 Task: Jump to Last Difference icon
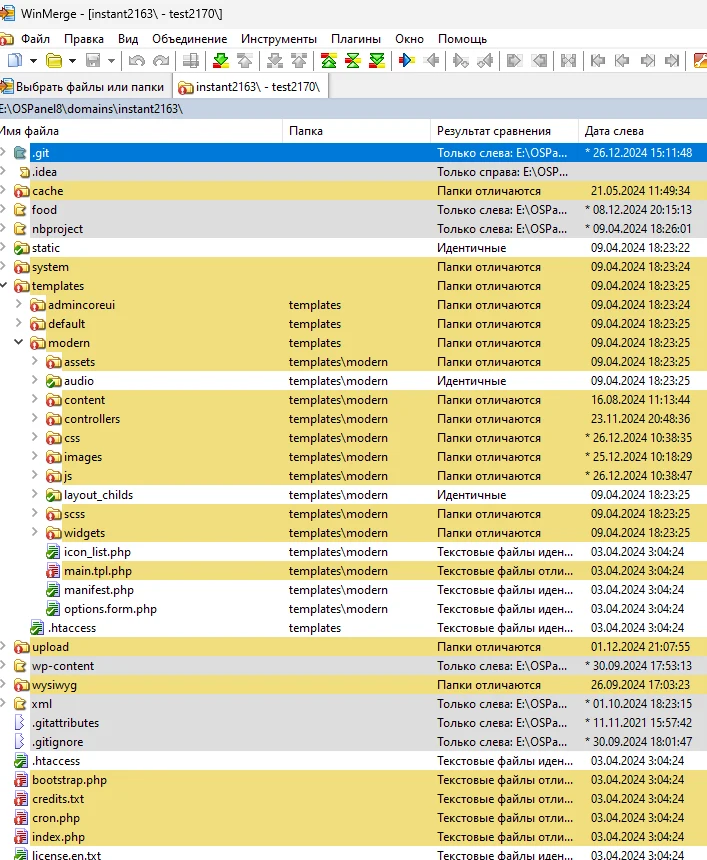(x=377, y=60)
